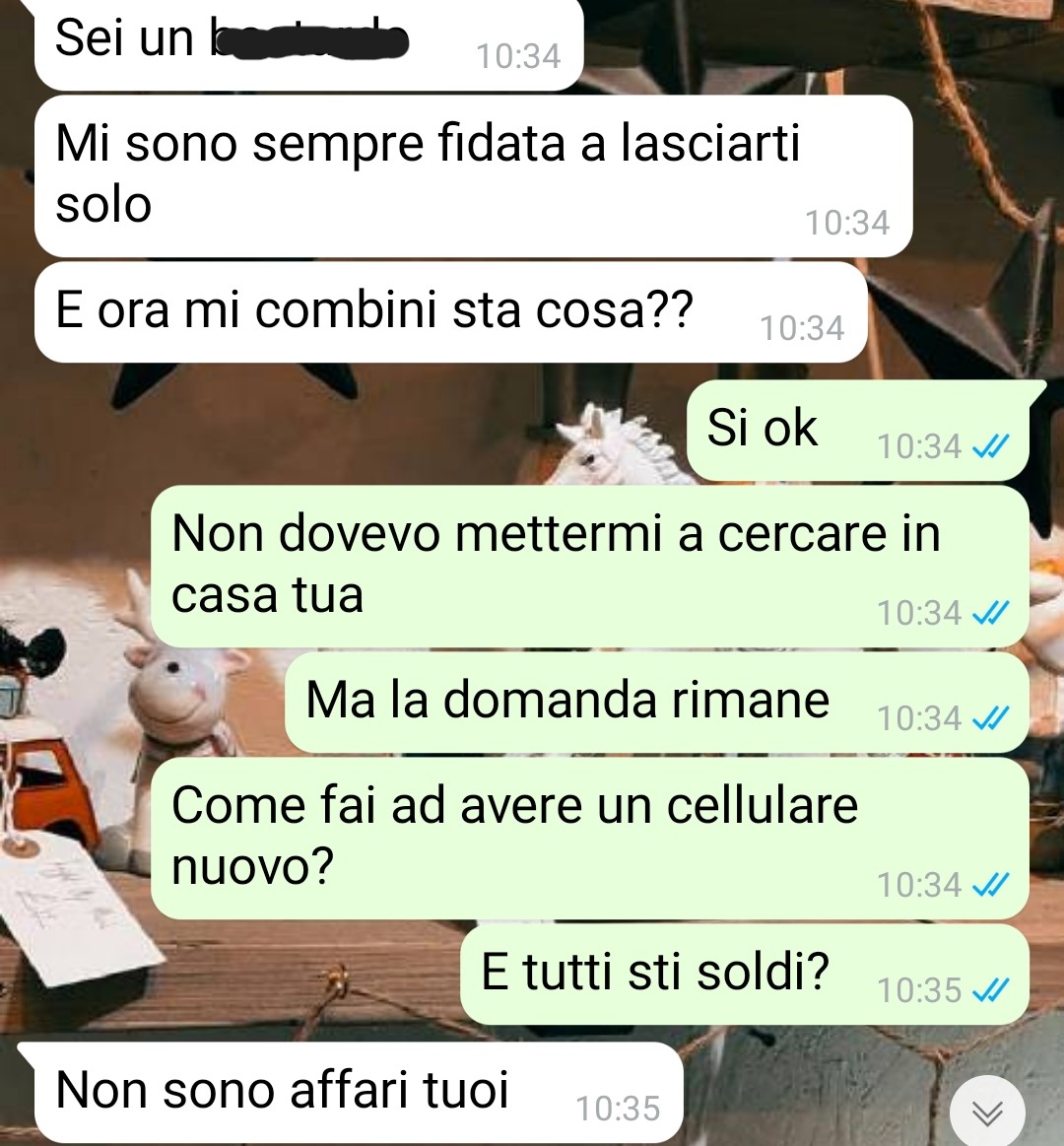Tap the read ticks on 'Ma la domanda rimane'
Image resolution: width=1064 pixels, height=1146 pixels.
click(991, 718)
